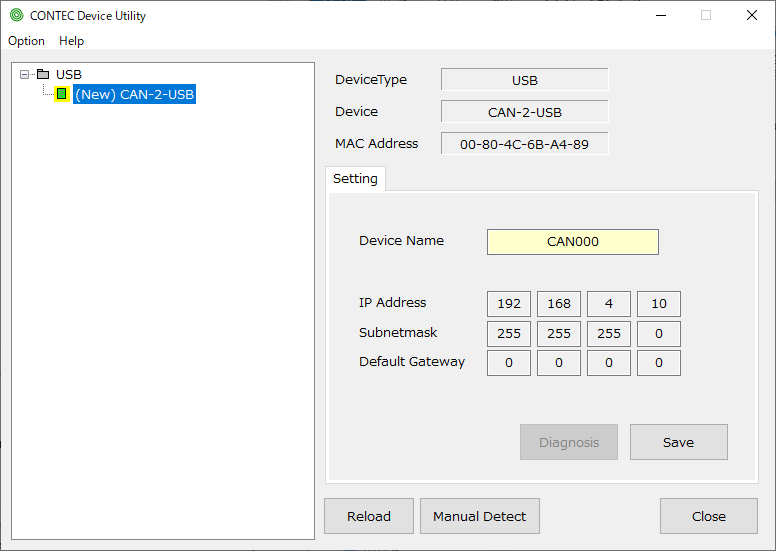Click Subnetmask second octet field

(559, 334)
